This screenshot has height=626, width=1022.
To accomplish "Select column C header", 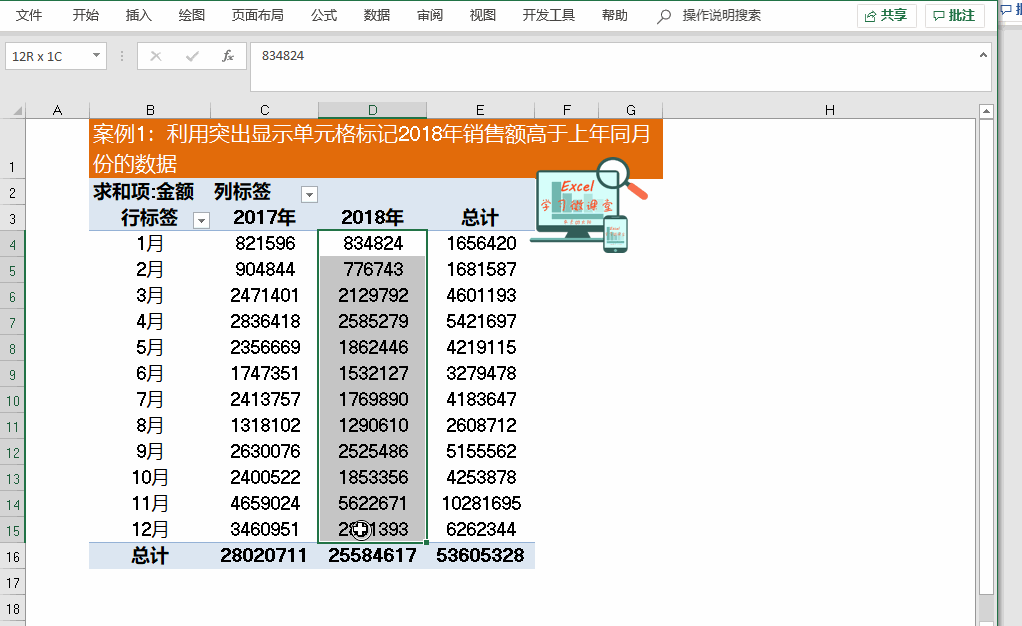I will [265, 110].
